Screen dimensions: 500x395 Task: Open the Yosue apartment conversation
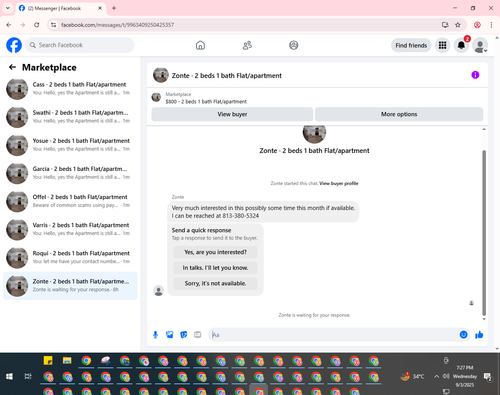[70, 145]
